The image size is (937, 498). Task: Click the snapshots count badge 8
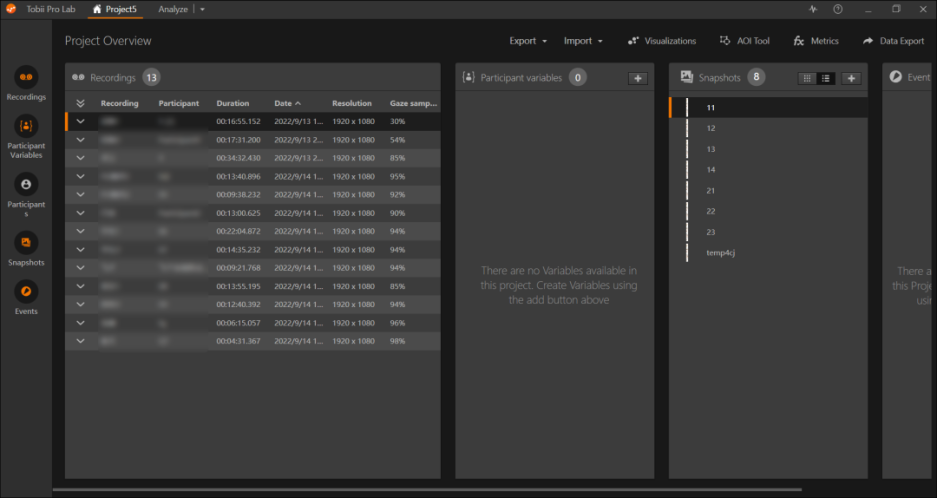tap(756, 77)
